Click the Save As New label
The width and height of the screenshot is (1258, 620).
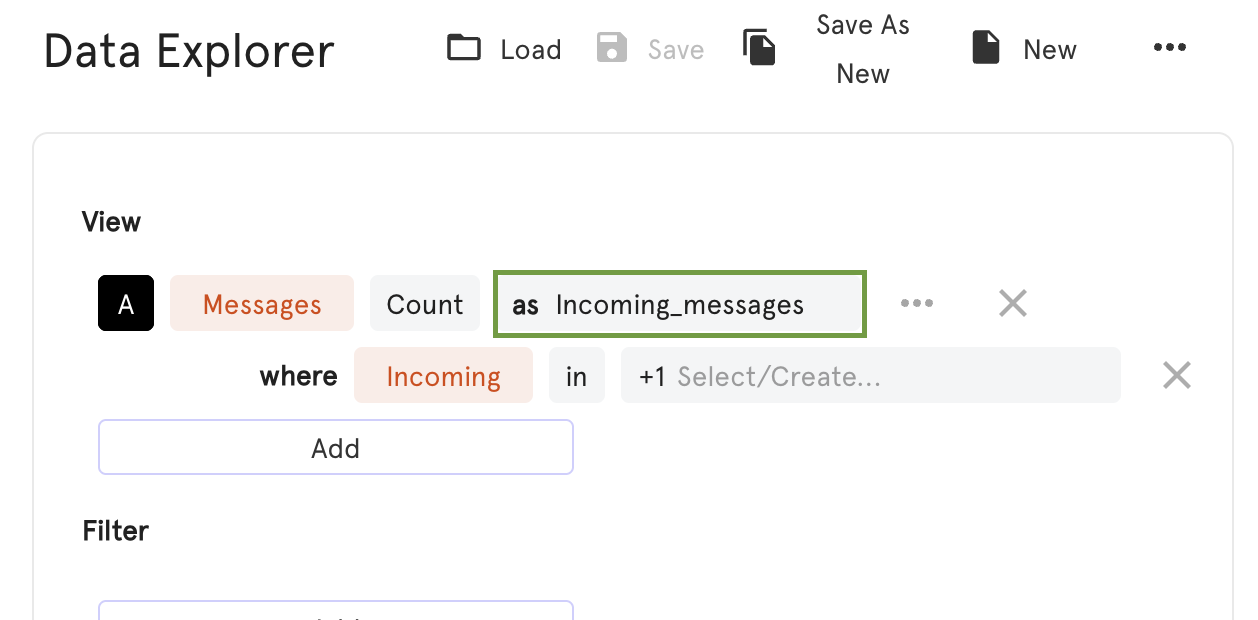(x=863, y=49)
